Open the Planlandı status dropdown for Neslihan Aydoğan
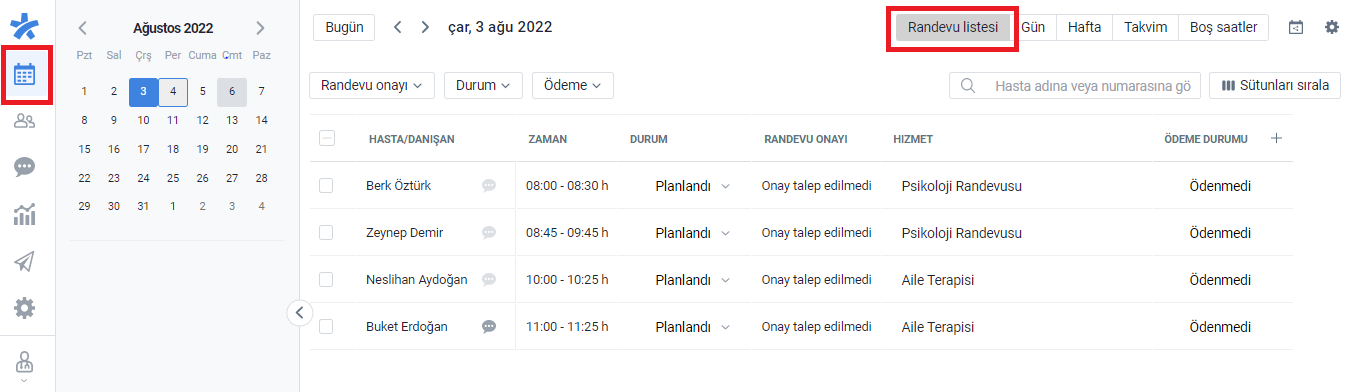 [692, 279]
